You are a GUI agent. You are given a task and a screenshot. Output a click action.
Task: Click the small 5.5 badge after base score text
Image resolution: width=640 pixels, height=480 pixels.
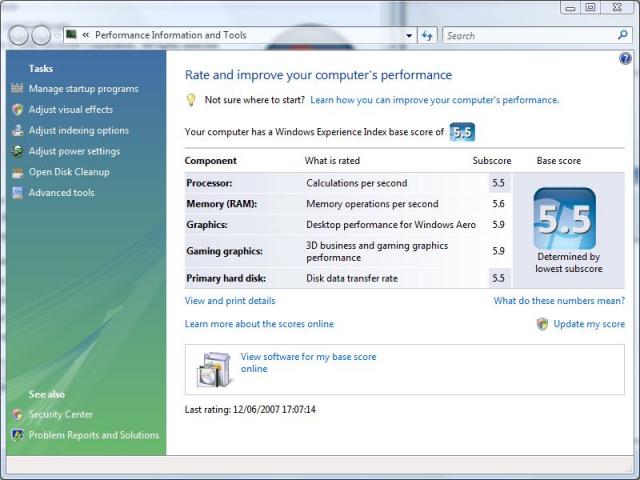[462, 132]
